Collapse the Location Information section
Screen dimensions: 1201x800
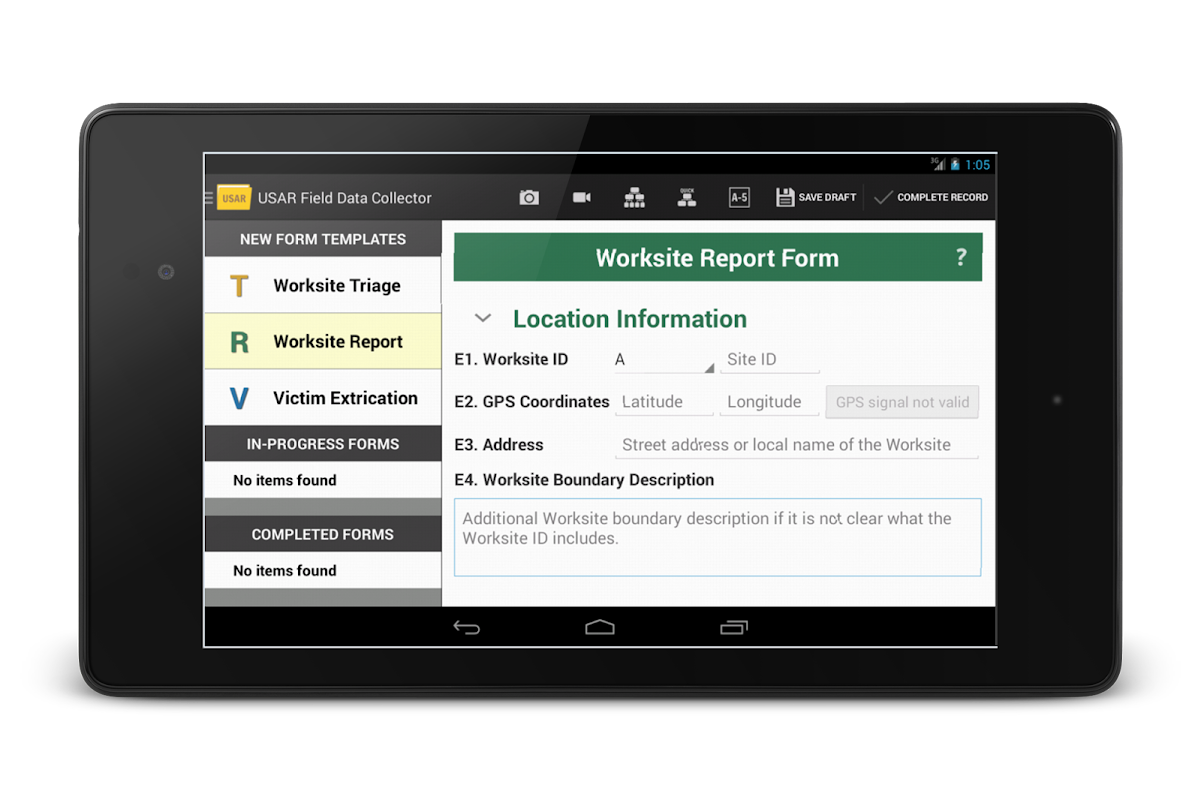(483, 319)
